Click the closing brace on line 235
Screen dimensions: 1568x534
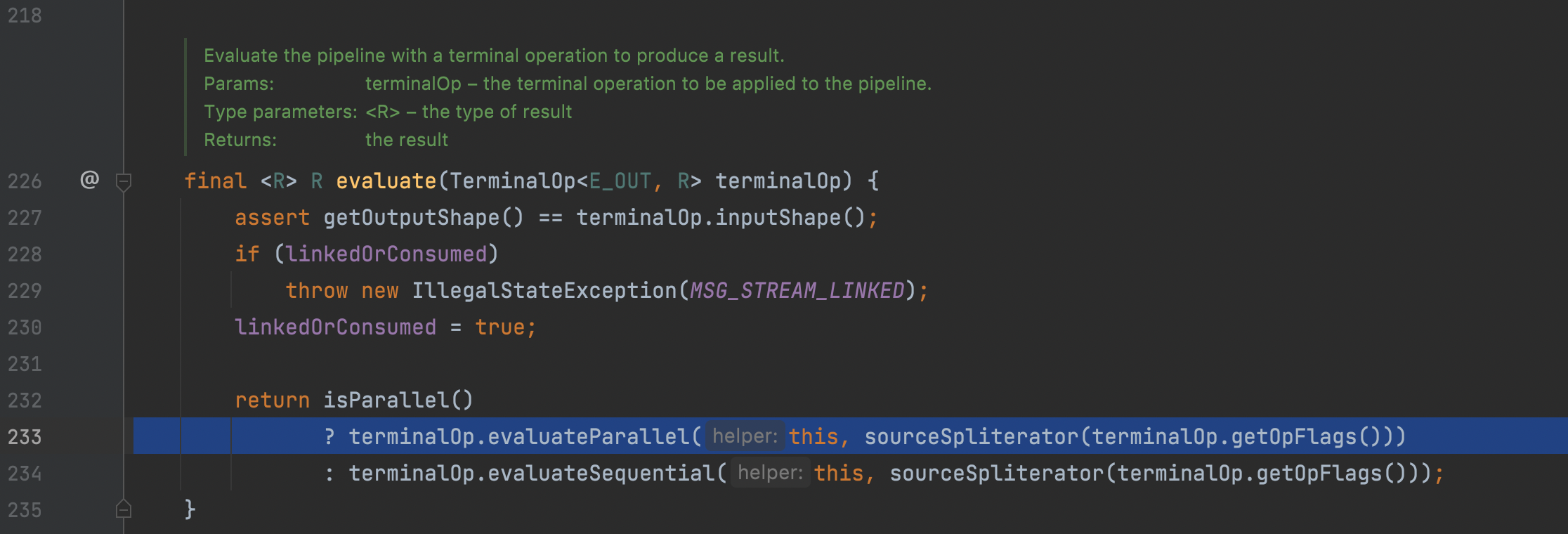(190, 509)
